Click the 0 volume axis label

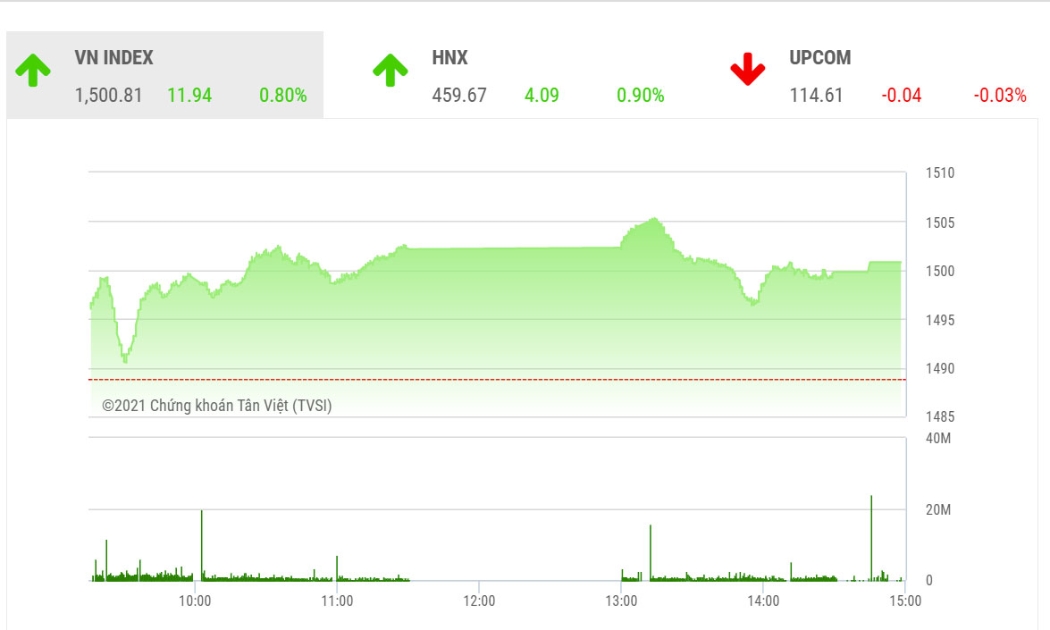pos(929,580)
